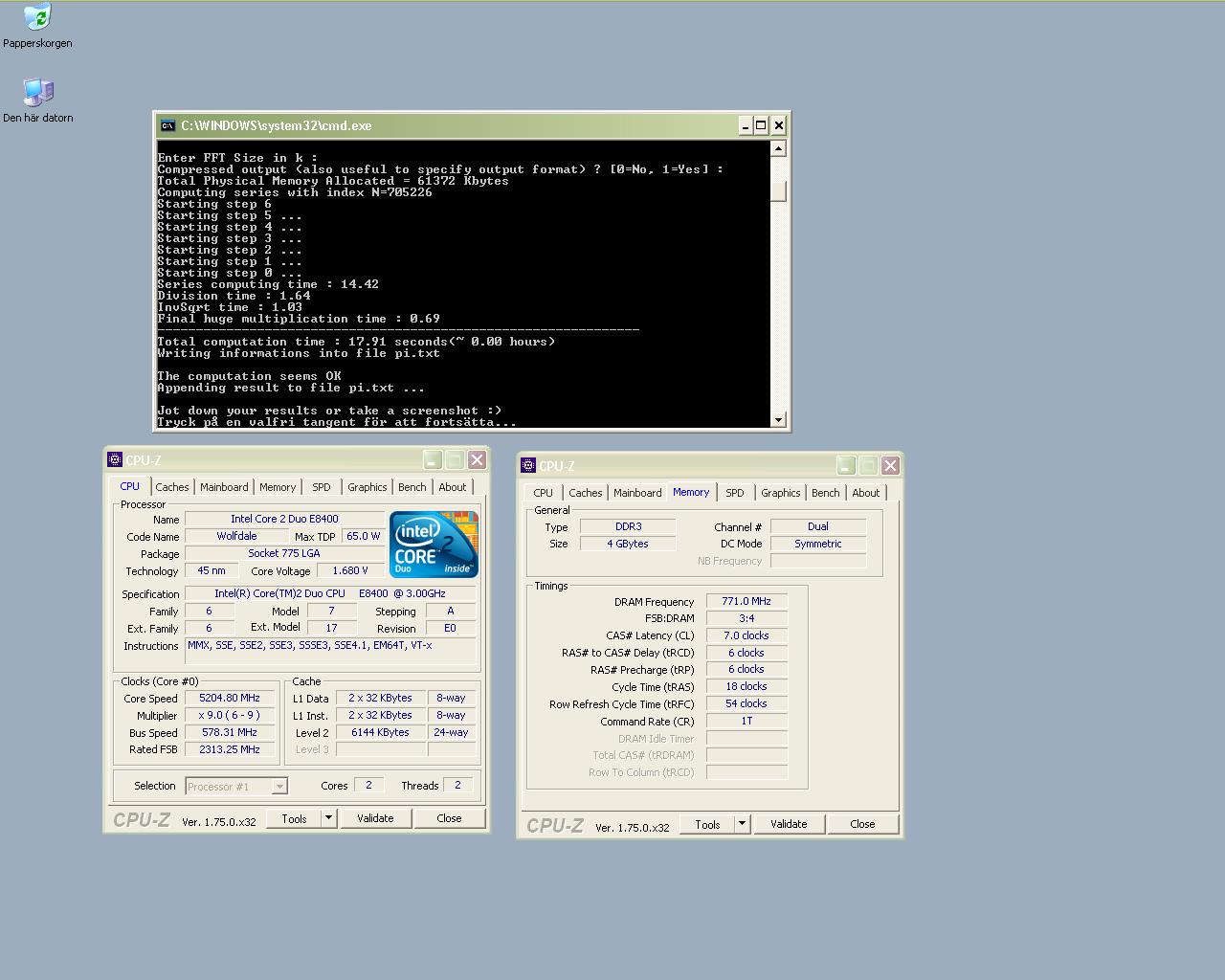Click the cmd scrollbar down arrow
Viewport: 1225px width, 980px height.
(778, 419)
